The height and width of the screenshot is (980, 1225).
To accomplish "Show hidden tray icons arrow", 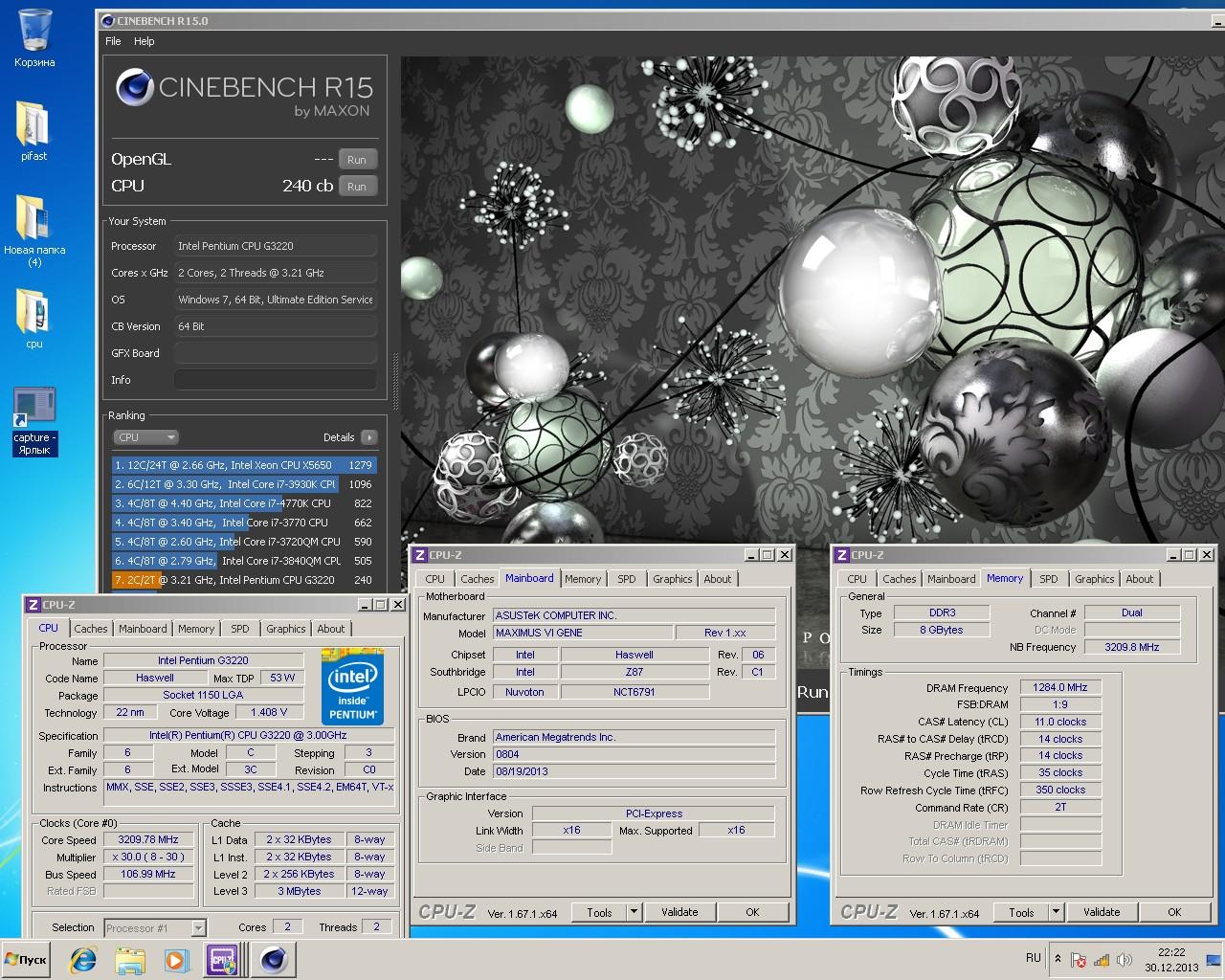I will [x=1058, y=959].
